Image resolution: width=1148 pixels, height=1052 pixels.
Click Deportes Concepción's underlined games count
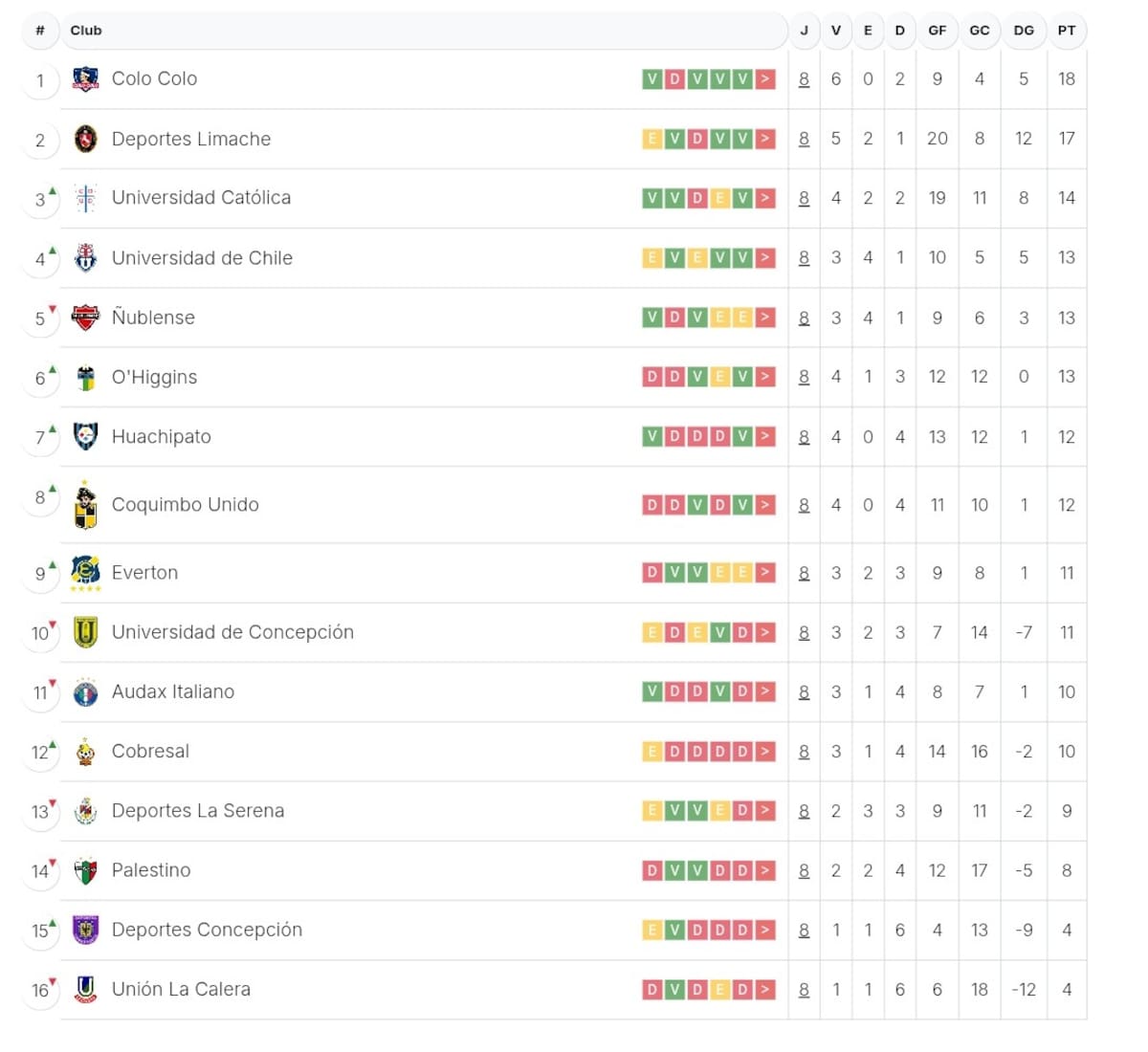click(804, 930)
